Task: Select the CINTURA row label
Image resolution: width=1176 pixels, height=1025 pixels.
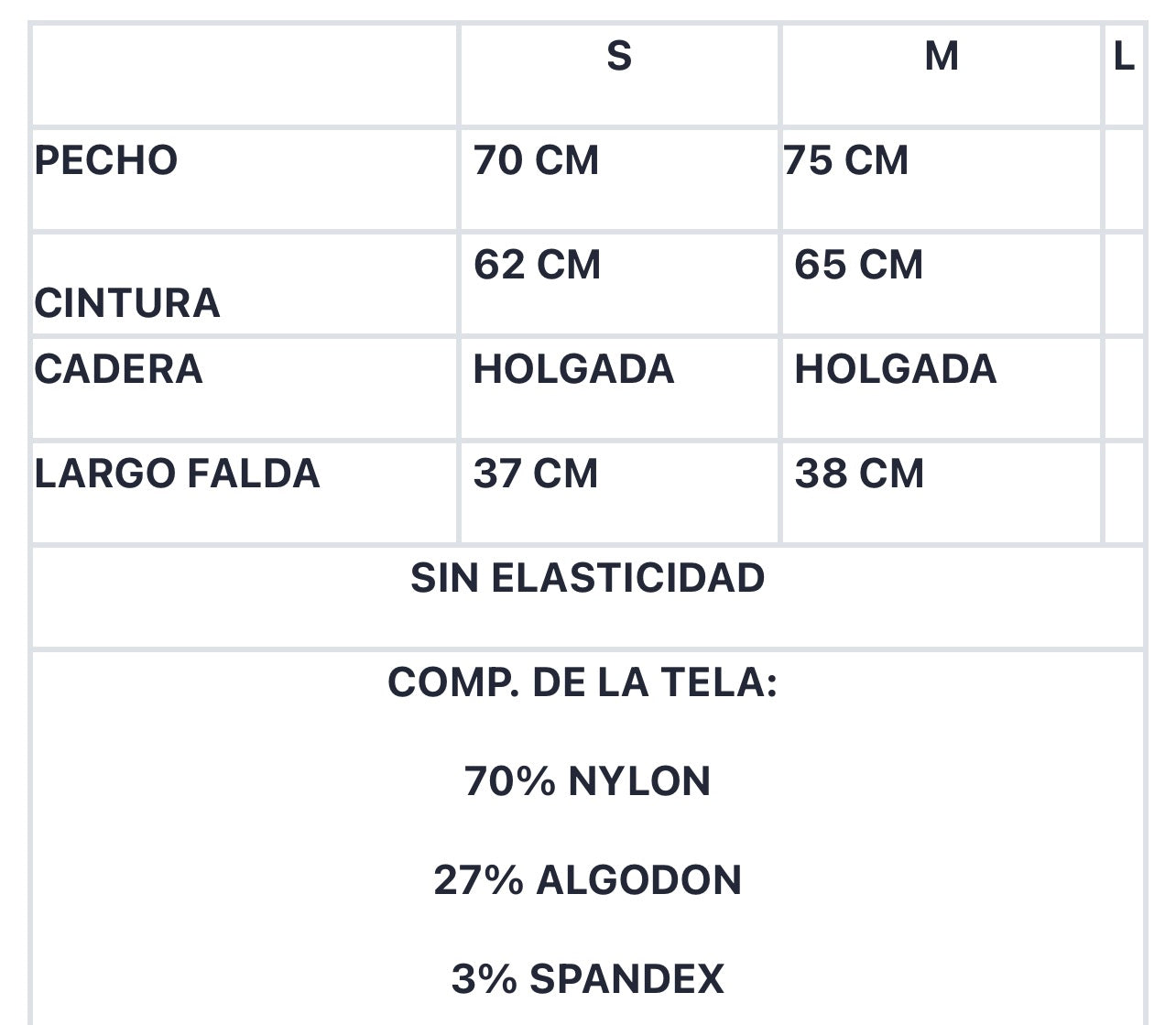Action: click(127, 303)
